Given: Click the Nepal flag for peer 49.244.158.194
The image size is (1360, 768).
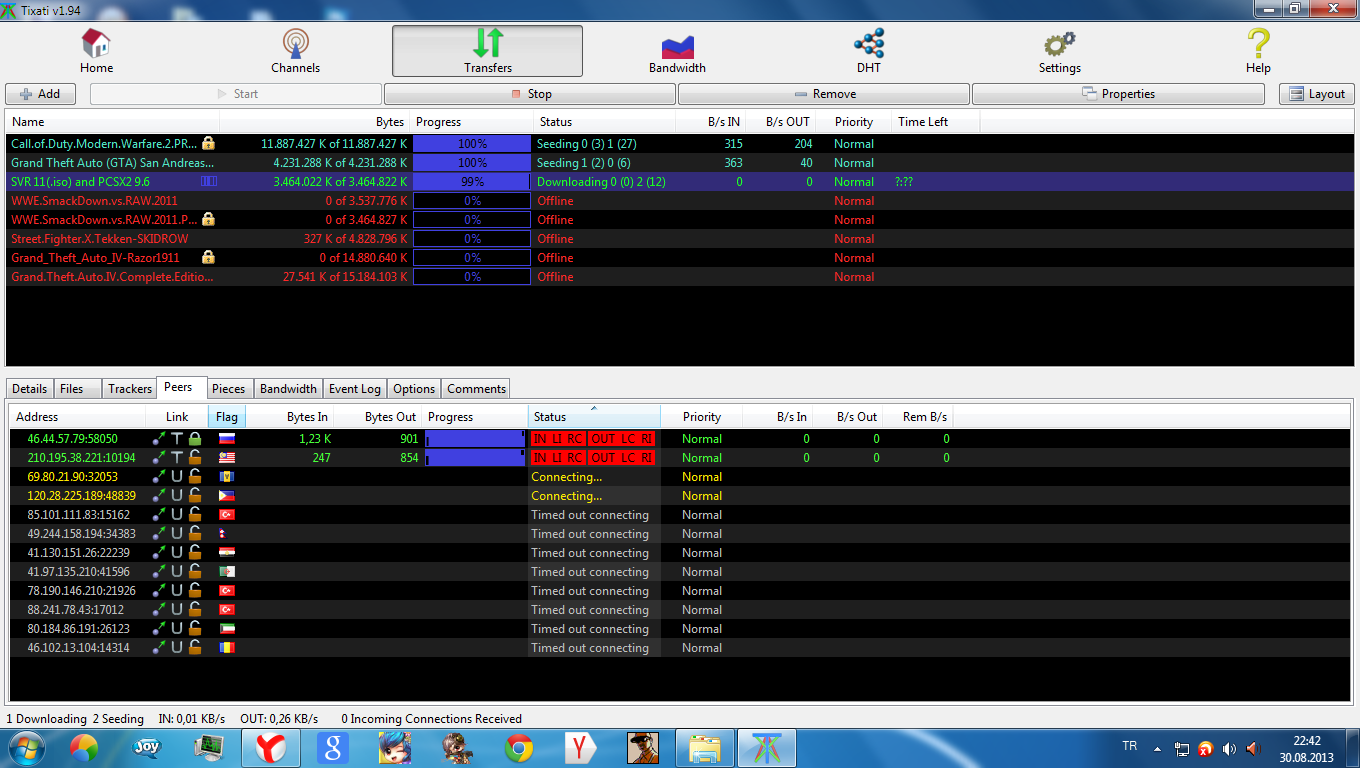Looking at the screenshot, I should point(222,533).
